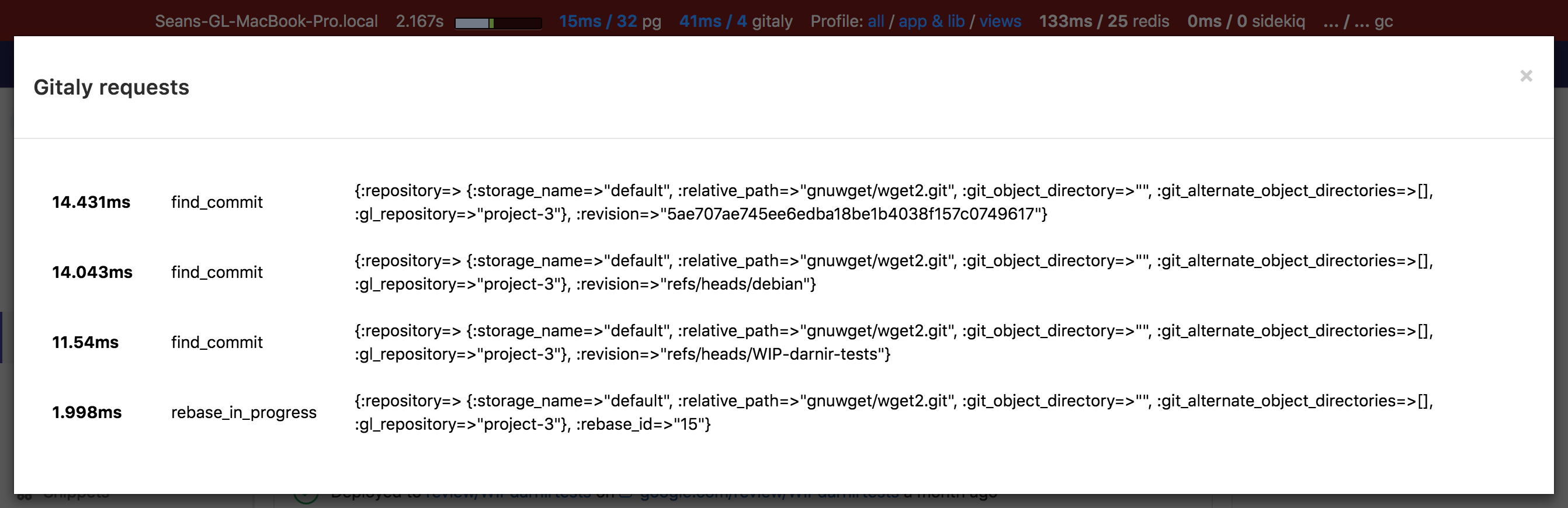This screenshot has height=508, width=1568.
Task: Click the Gitaly requests modal heading
Action: [112, 87]
